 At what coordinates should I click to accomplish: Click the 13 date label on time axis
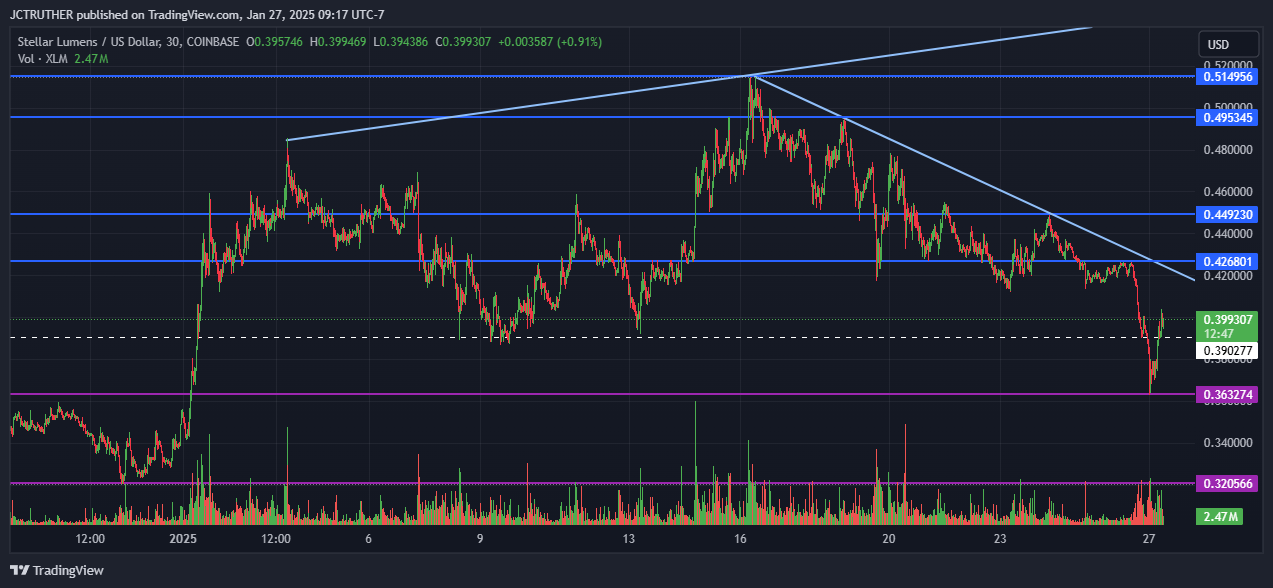click(x=629, y=539)
